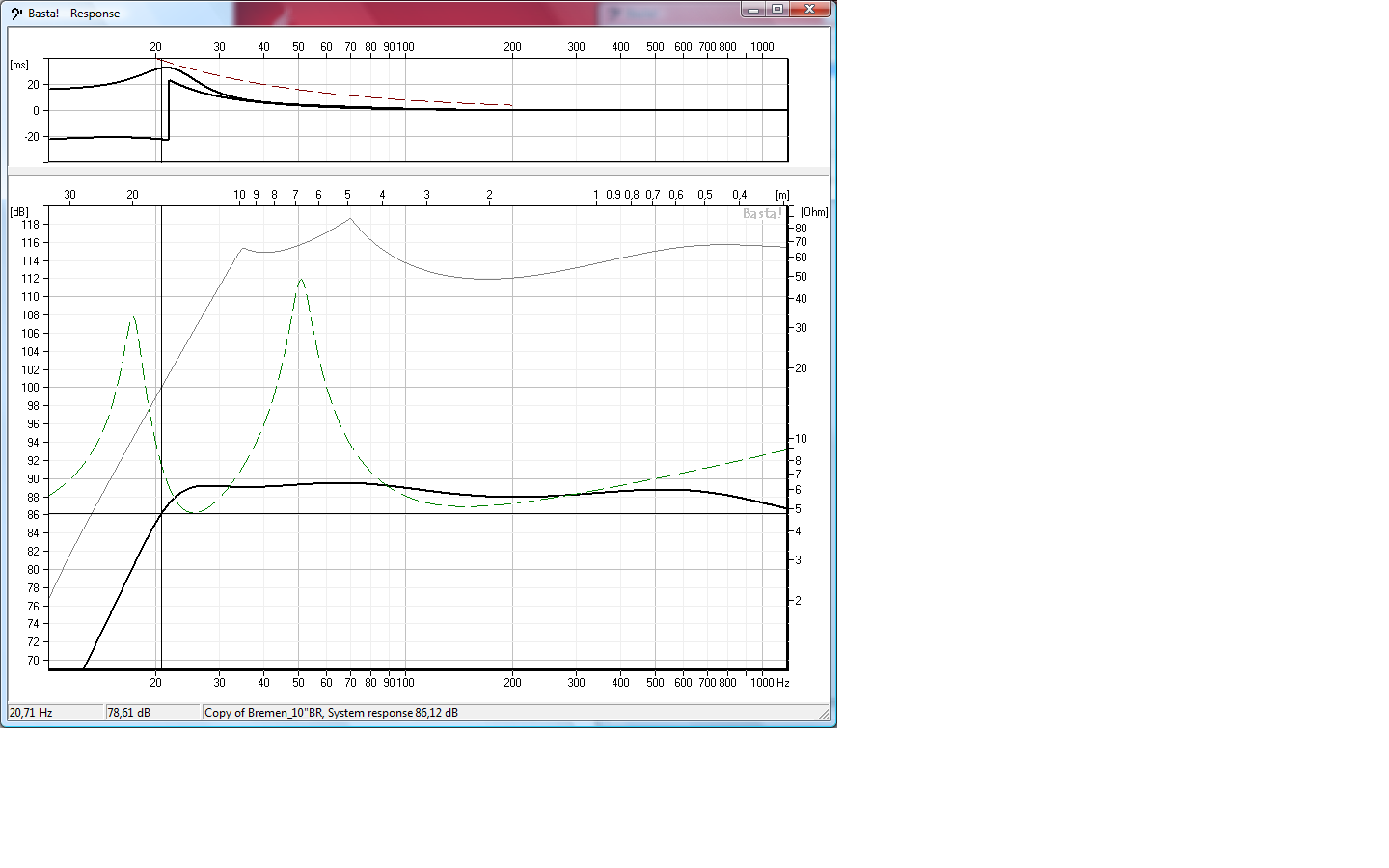The image size is (1389, 868).
Task: Click the [ms] delay axis label
Action: 19,65
